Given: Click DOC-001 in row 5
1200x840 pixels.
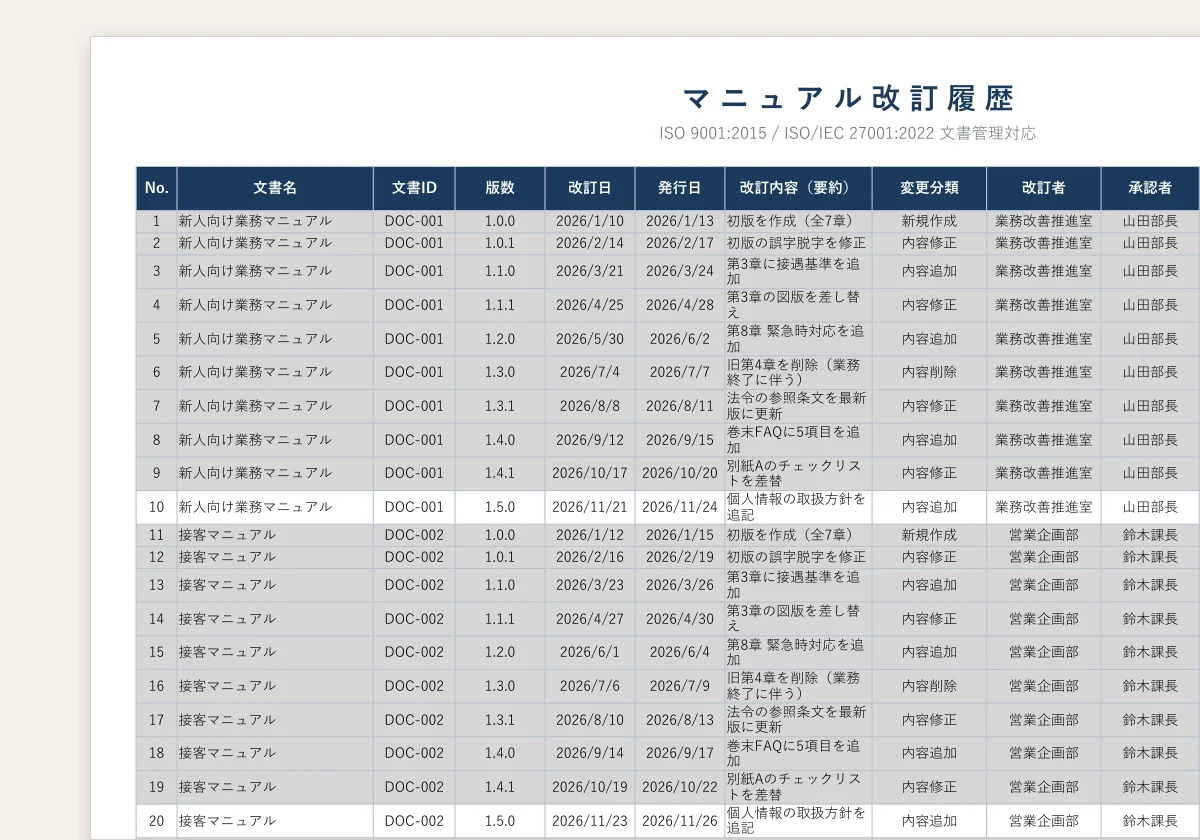Looking at the screenshot, I should 414,339.
